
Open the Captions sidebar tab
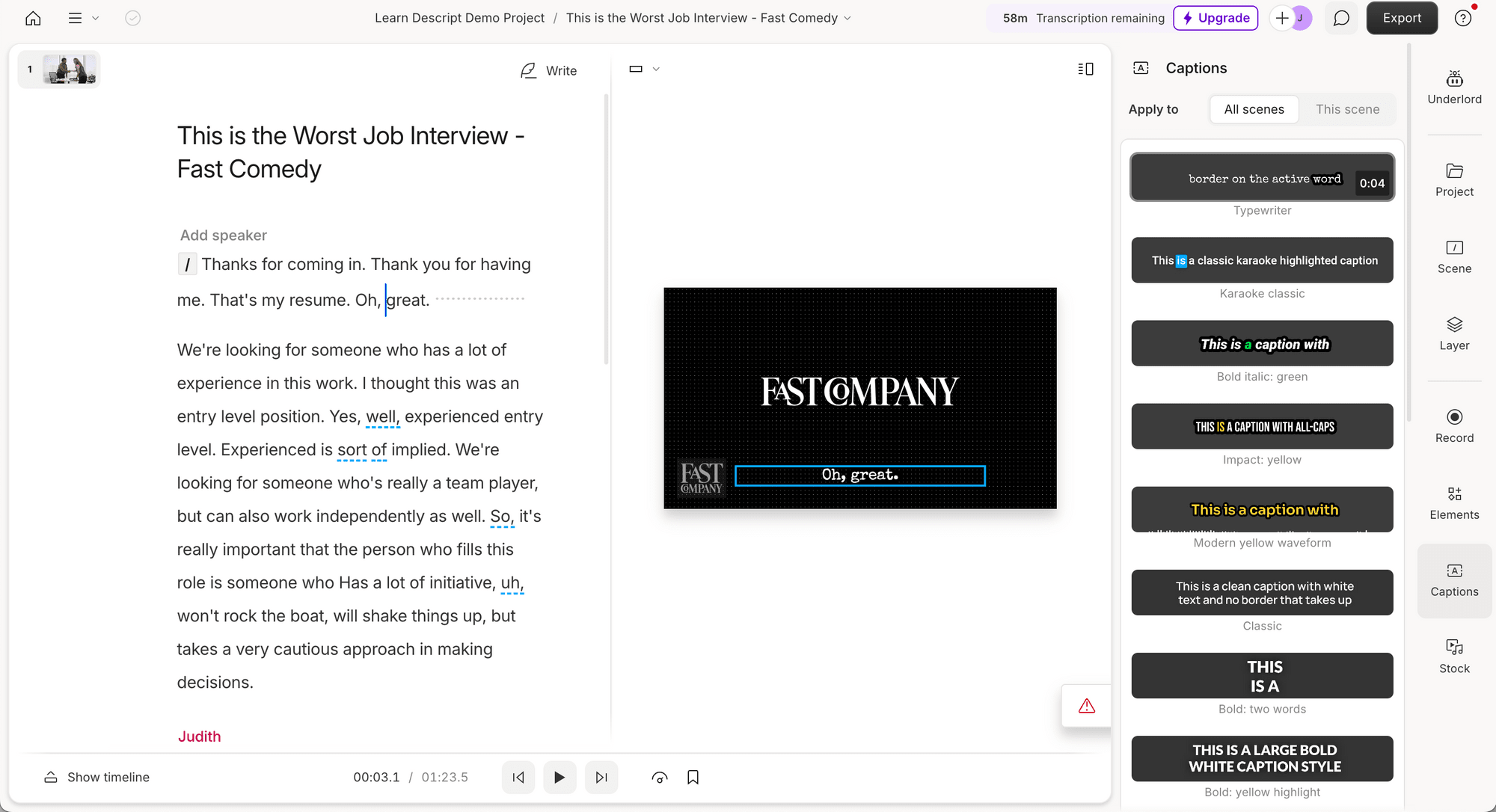point(1454,580)
